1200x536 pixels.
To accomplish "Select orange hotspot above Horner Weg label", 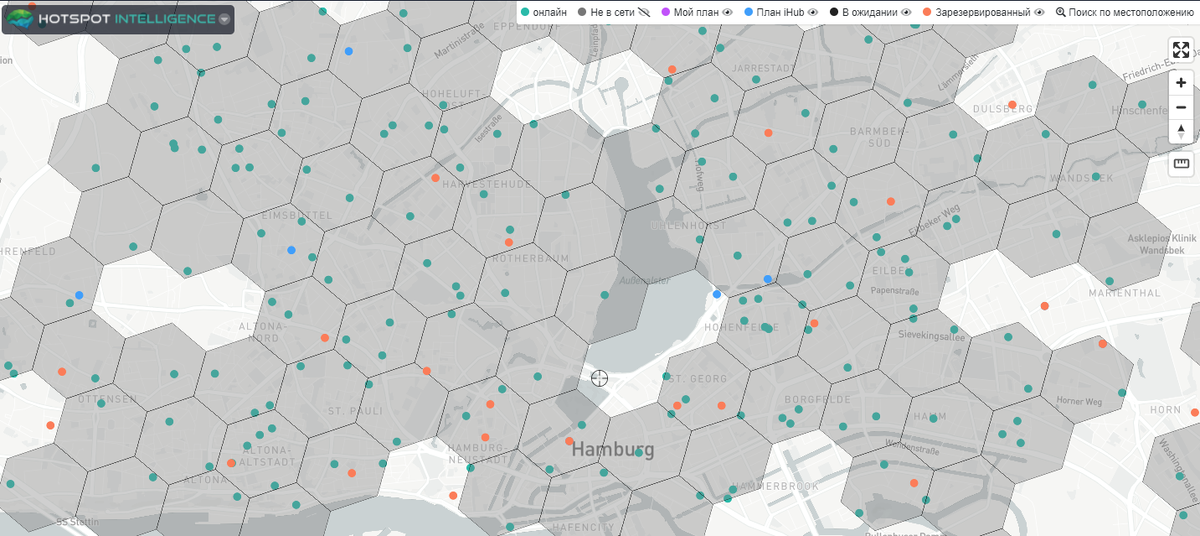I will 1103,343.
